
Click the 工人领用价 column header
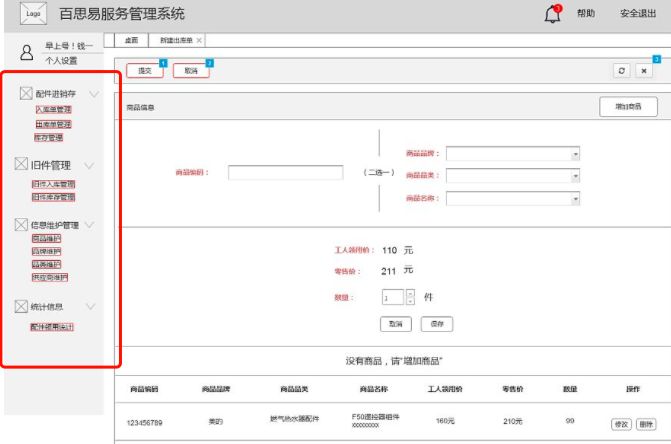coord(445,389)
